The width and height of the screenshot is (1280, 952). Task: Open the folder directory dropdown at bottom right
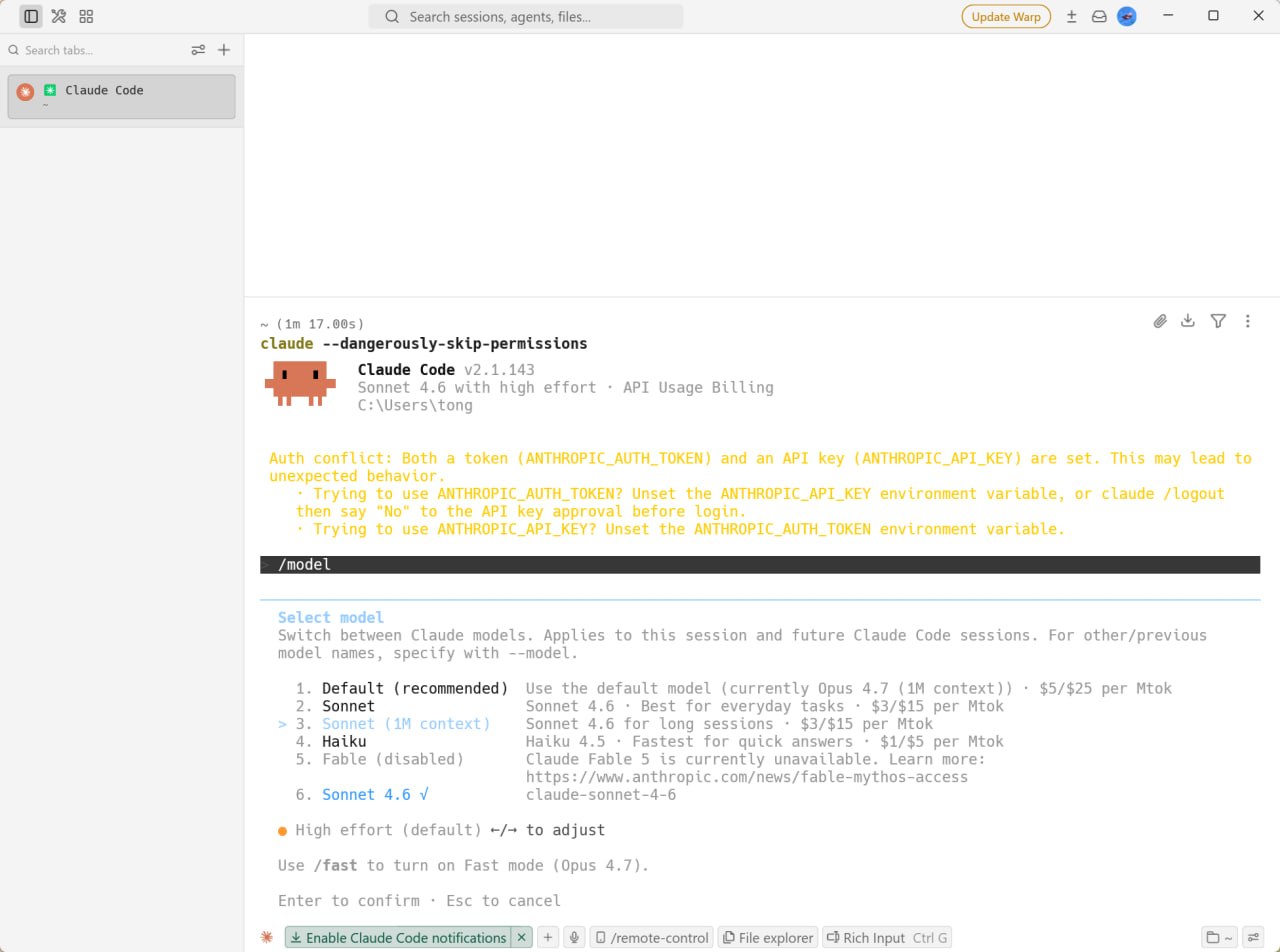1219,937
